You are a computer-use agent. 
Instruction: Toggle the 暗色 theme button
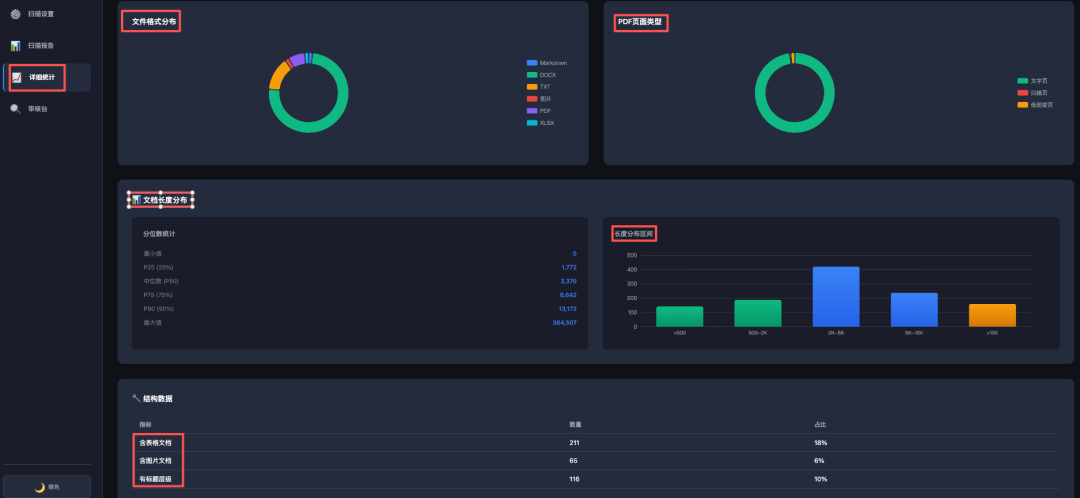click(x=47, y=487)
